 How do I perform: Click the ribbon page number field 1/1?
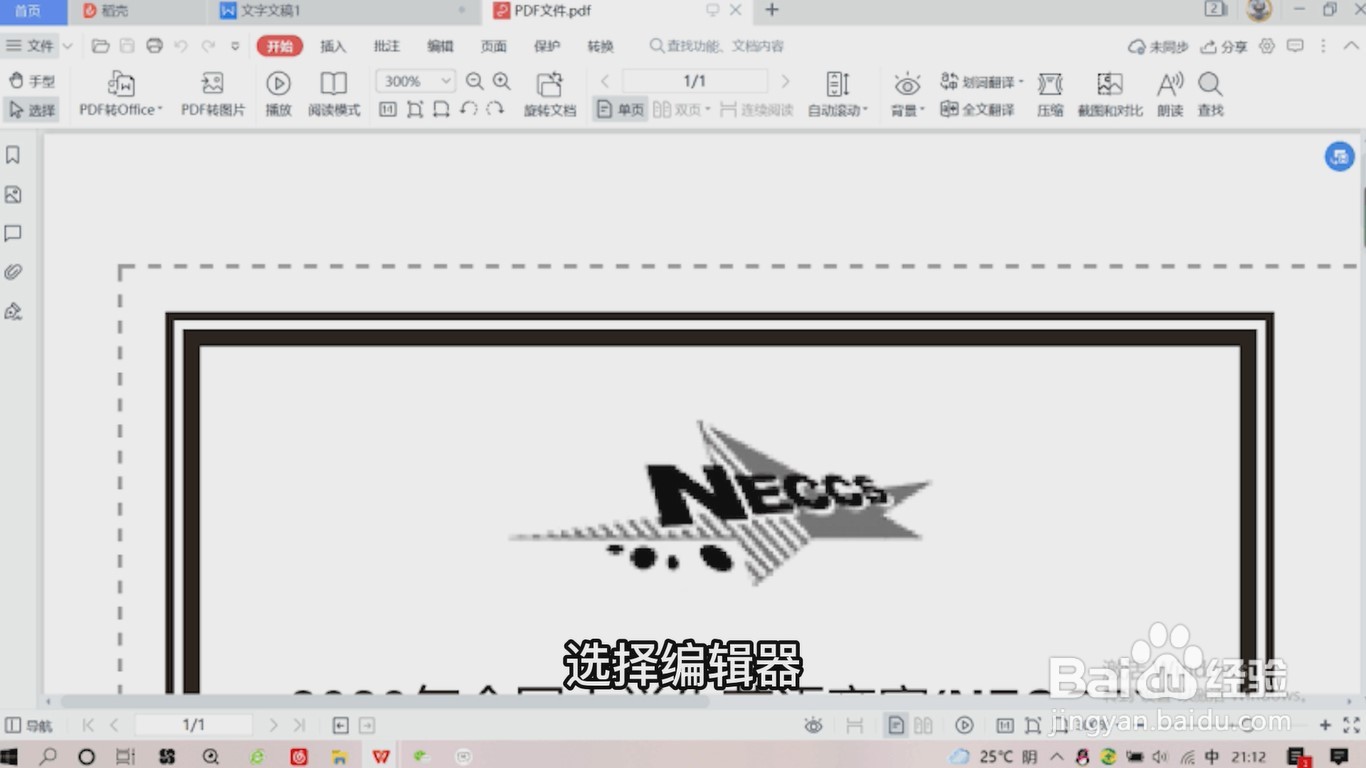[x=695, y=81]
